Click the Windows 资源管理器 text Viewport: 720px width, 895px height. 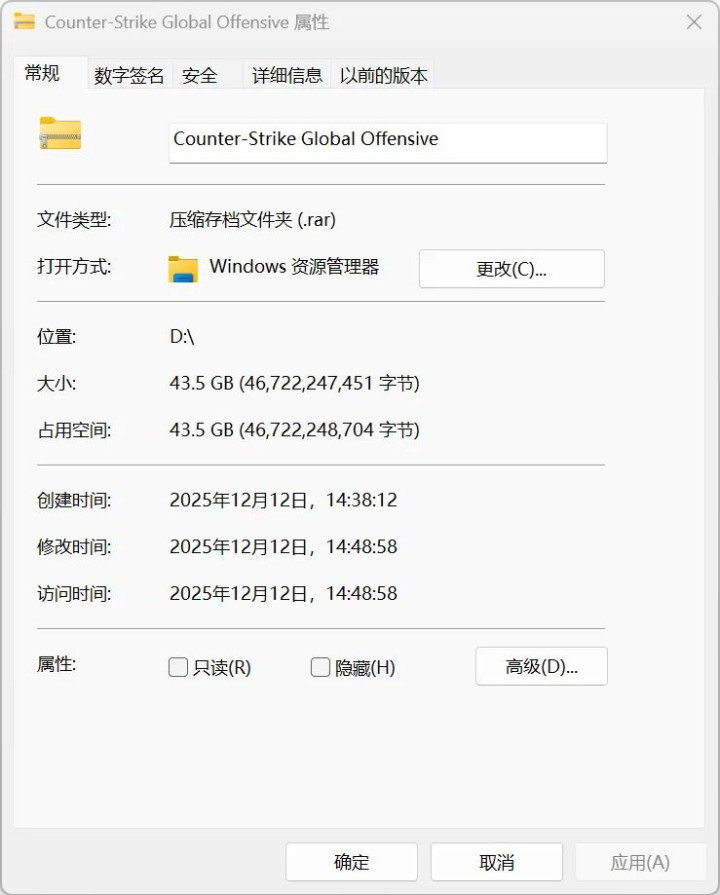294,267
